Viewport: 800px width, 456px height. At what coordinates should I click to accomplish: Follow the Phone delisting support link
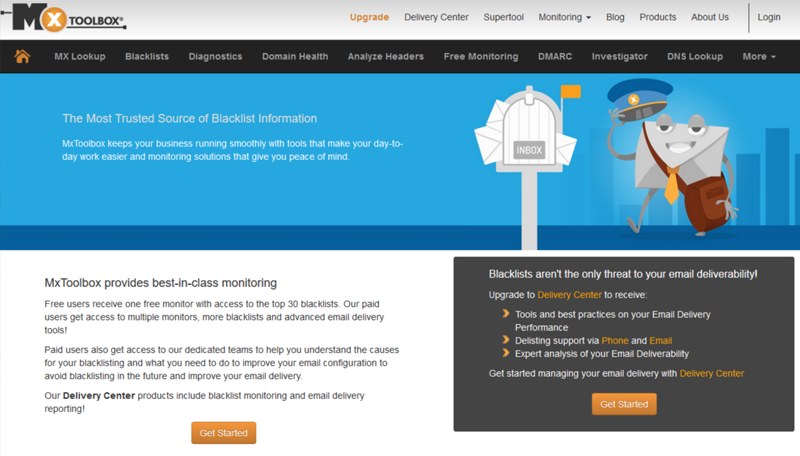615,341
